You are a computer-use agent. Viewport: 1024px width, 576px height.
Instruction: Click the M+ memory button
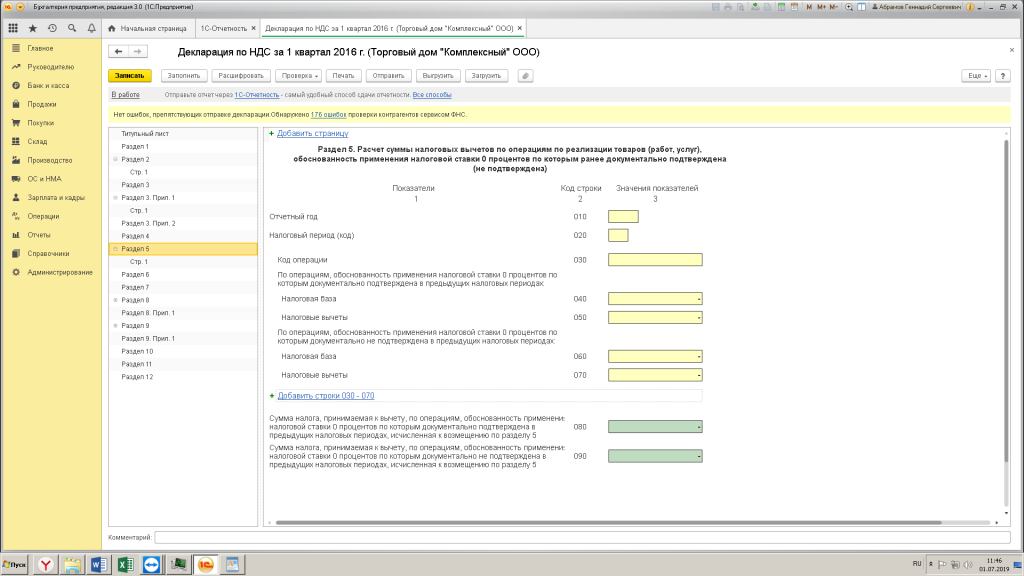(822, 7)
